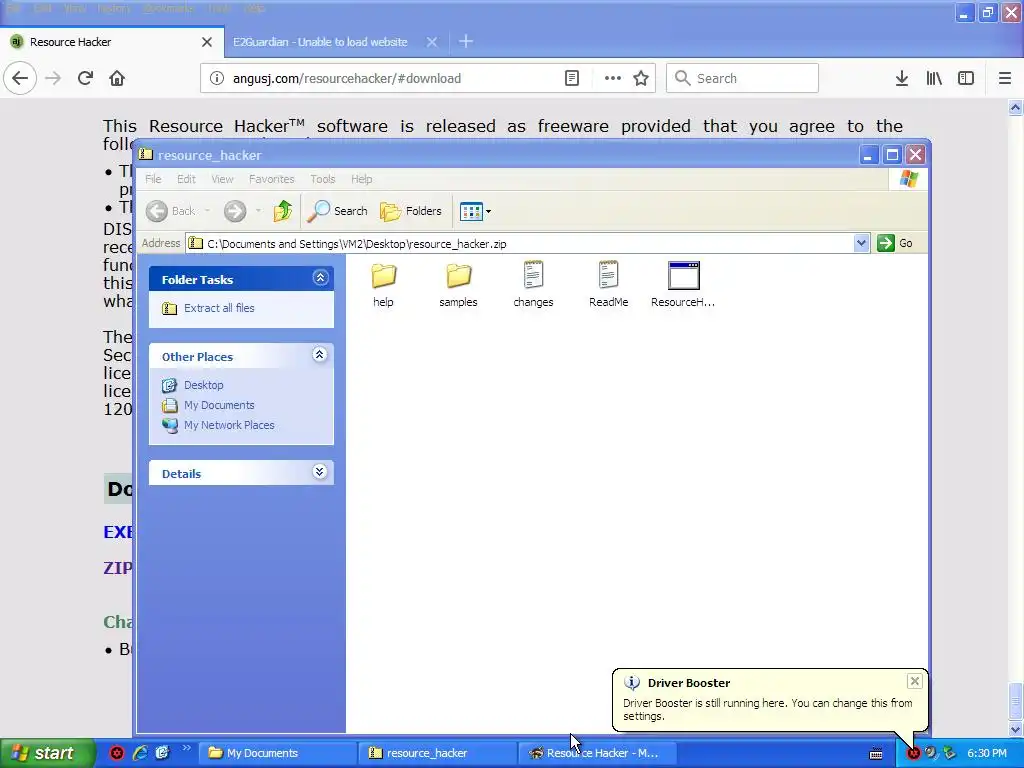Close the Driver Booster balloon notification
Screen dimensions: 1024x768
(914, 681)
